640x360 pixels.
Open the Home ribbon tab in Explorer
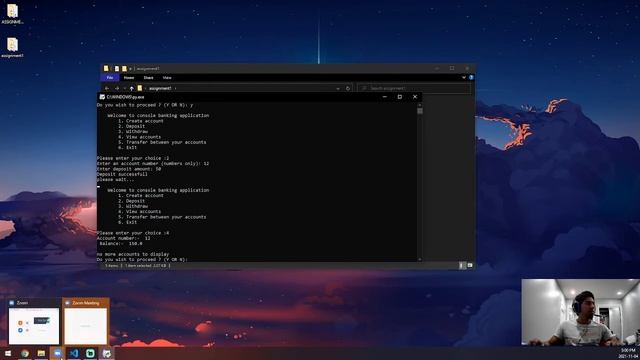(x=129, y=78)
